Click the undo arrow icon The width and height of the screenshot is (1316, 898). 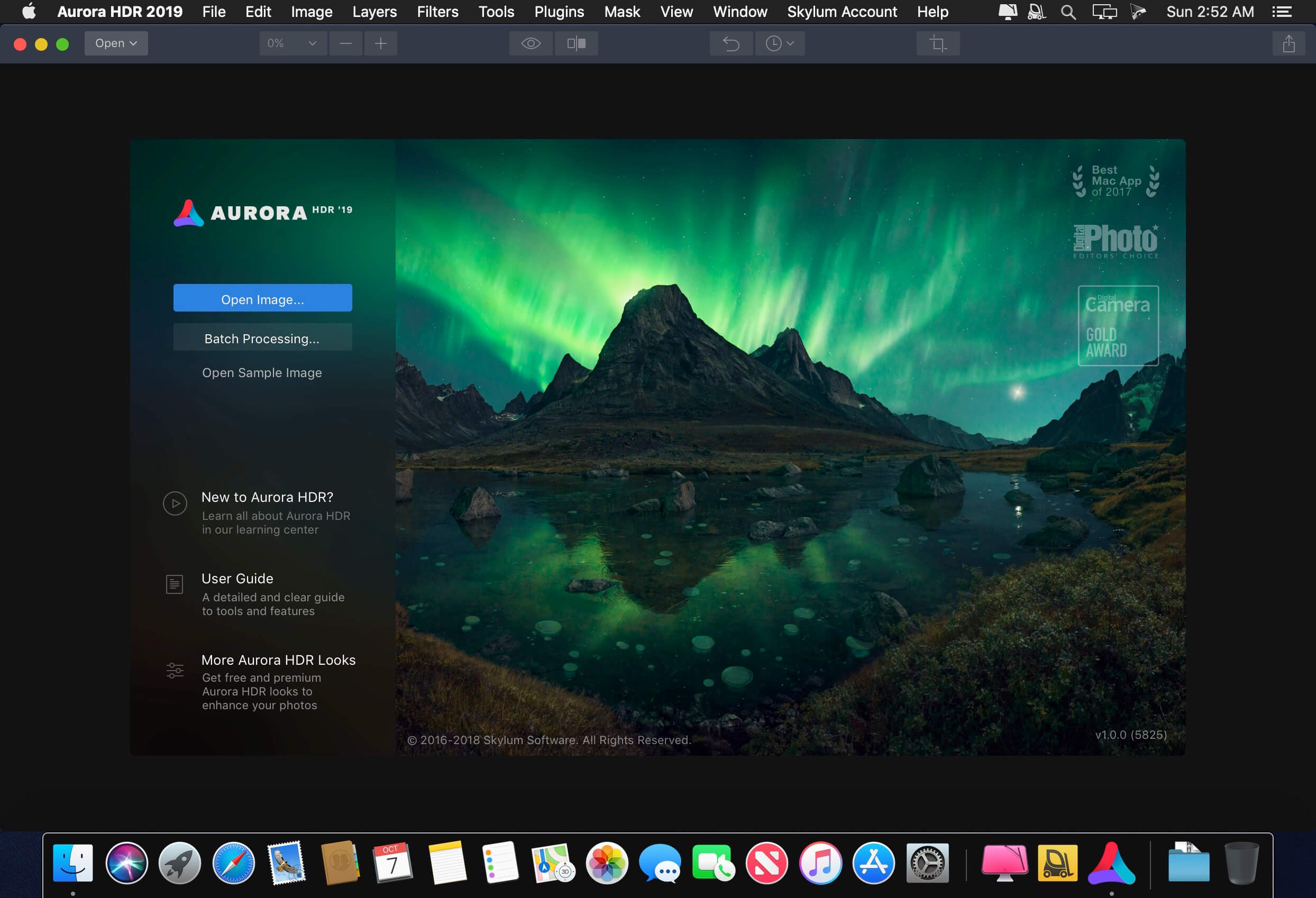point(731,43)
